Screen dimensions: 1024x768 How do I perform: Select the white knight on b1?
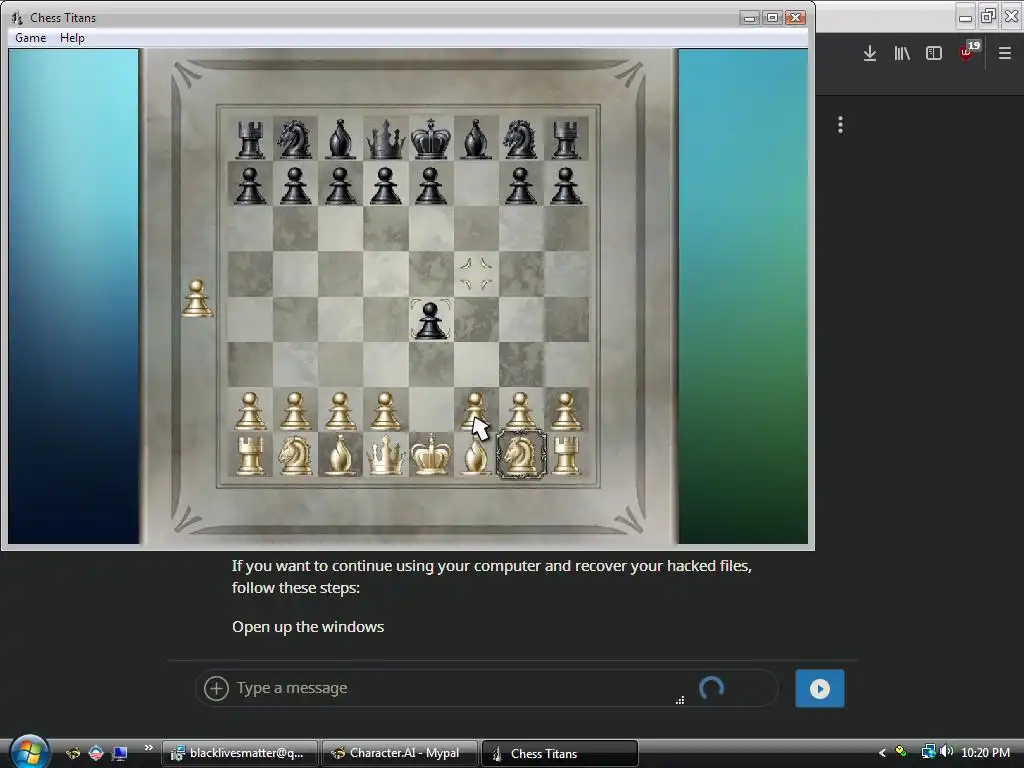pyautogui.click(x=295, y=454)
